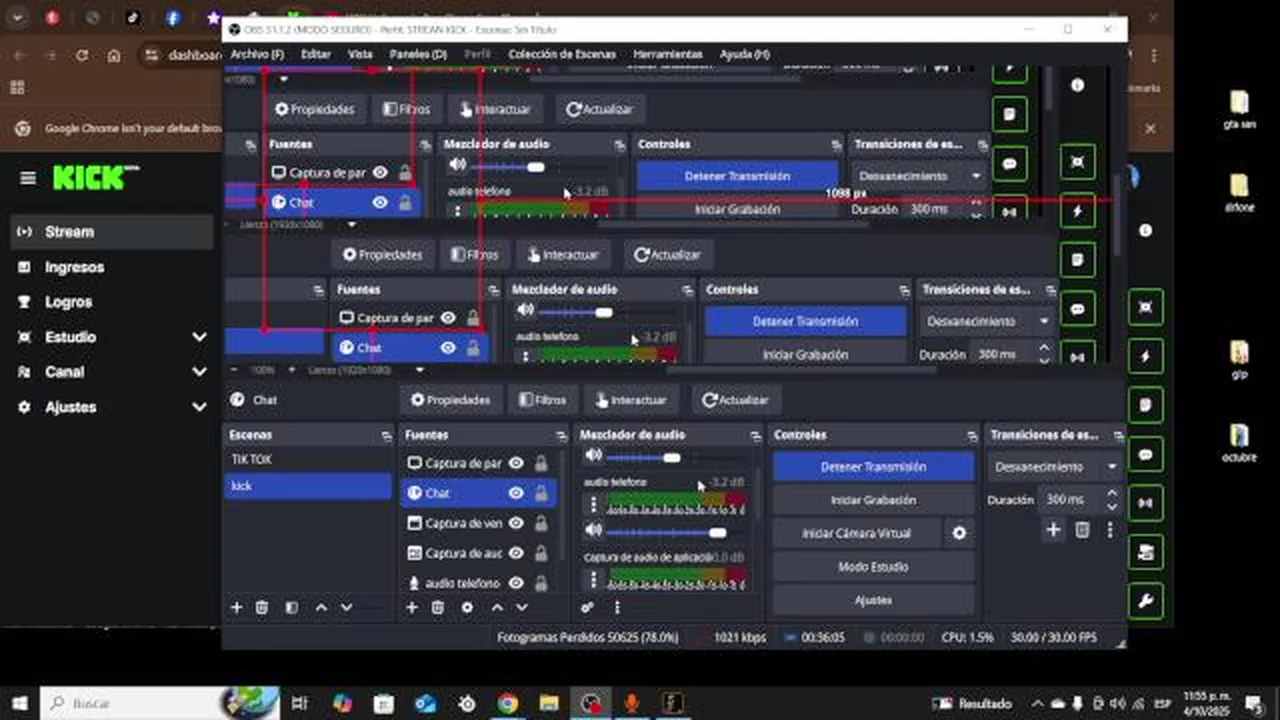Image resolution: width=1280 pixels, height=720 pixels.
Task: Undock the Escenas panel via its header icon
Action: [386, 436]
